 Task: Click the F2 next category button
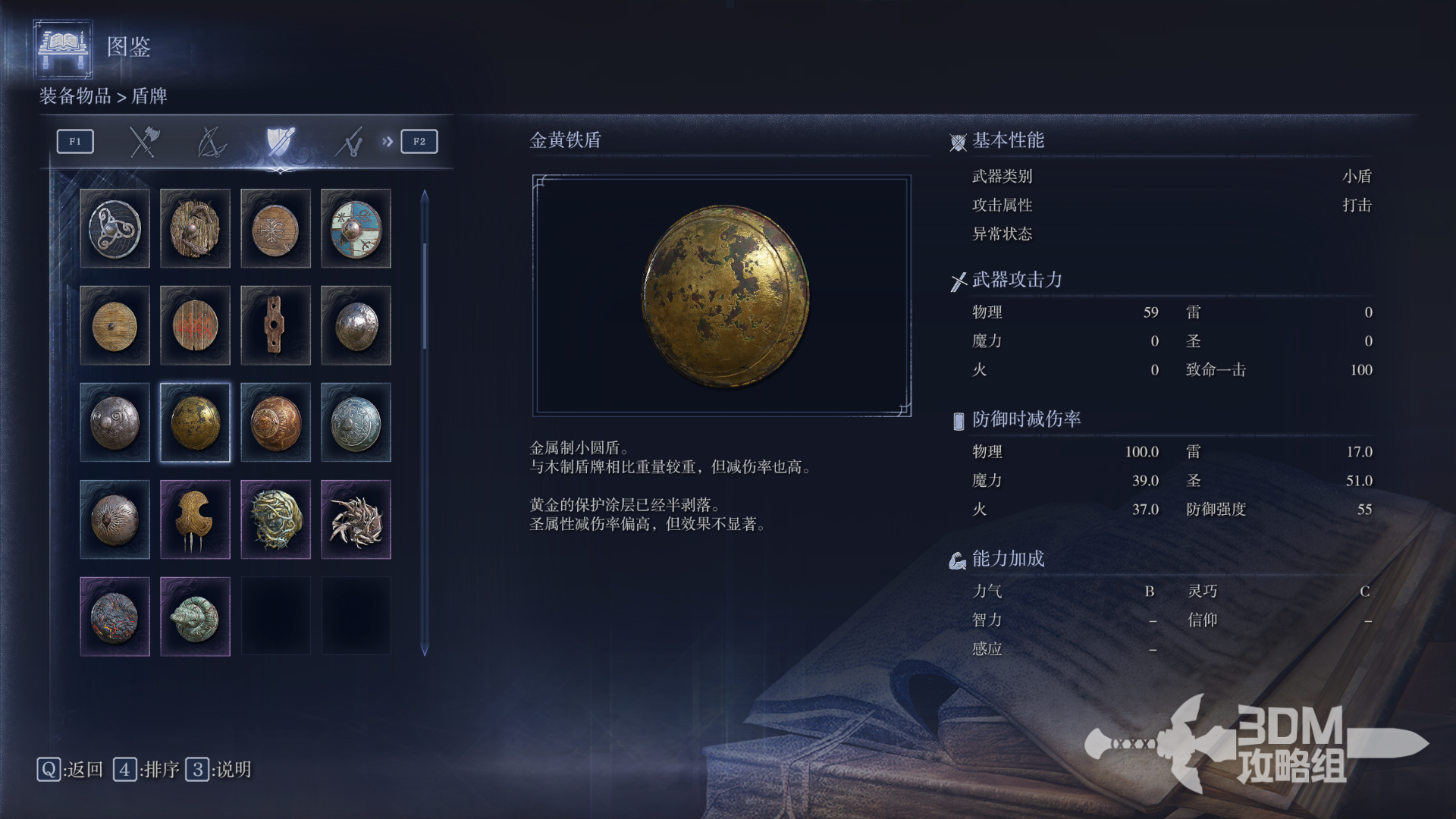pyautogui.click(x=419, y=142)
